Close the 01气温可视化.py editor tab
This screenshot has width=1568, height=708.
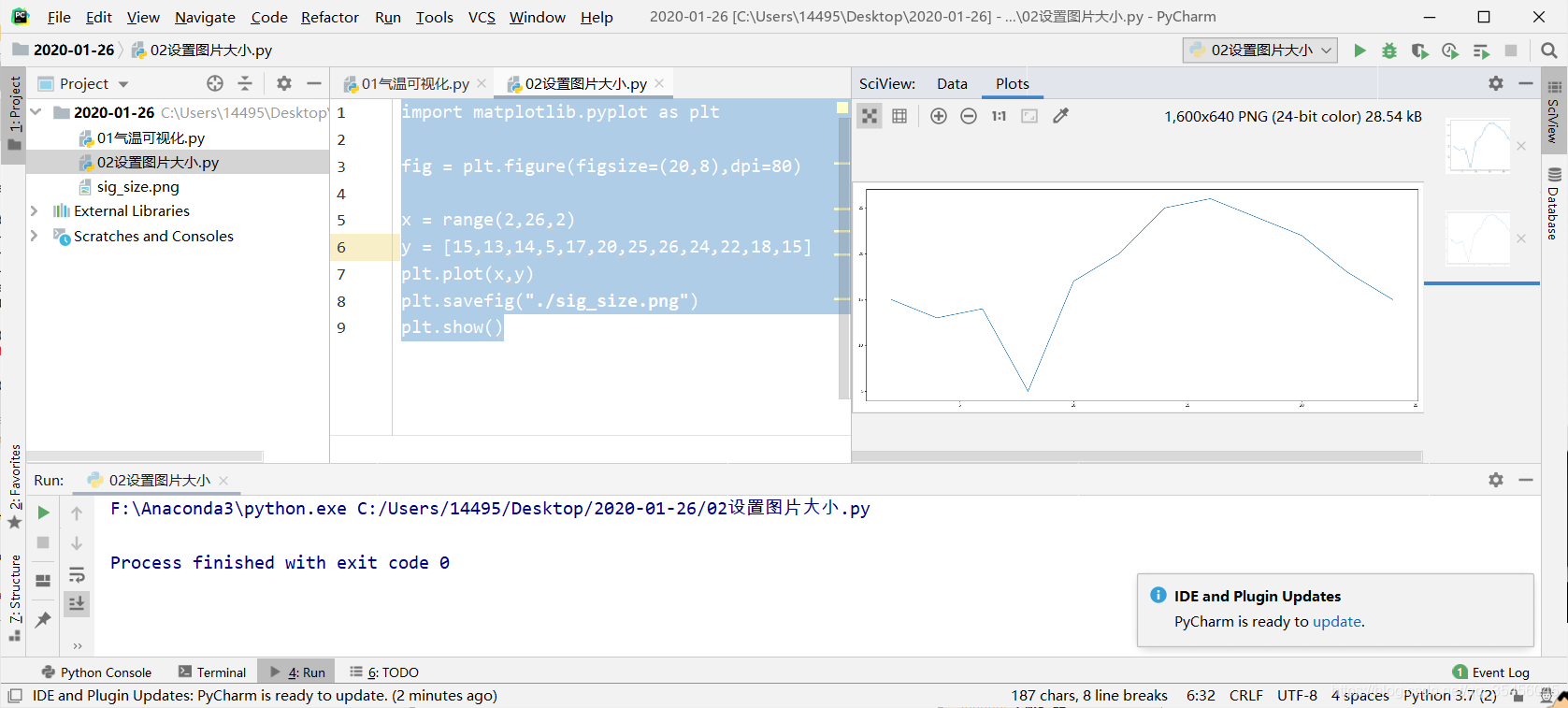(x=482, y=83)
